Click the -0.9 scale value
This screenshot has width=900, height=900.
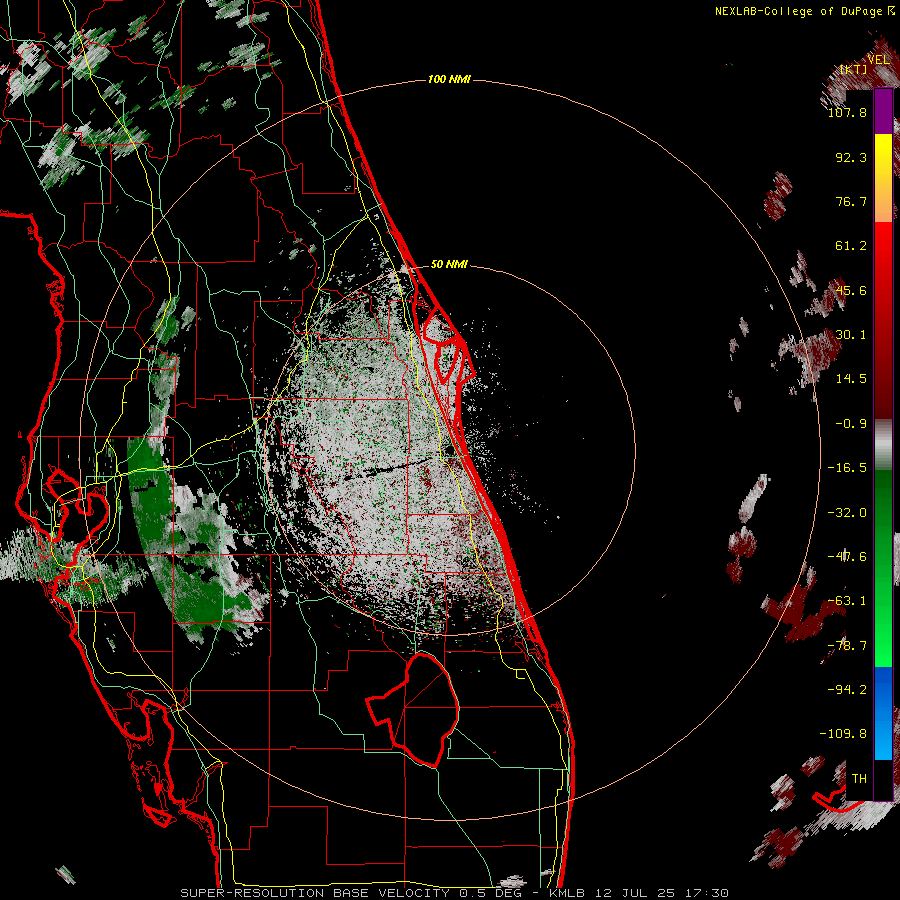(851, 424)
